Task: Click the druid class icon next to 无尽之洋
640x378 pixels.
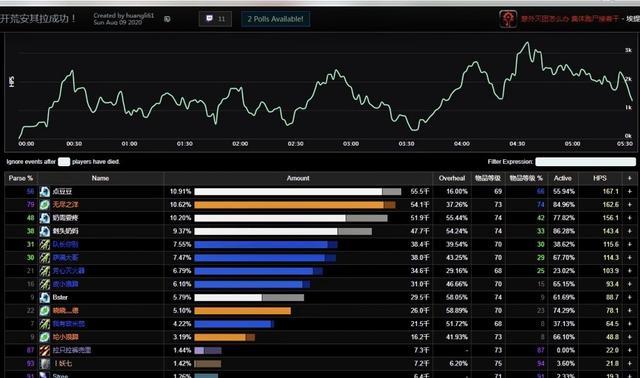Action: [x=44, y=205]
